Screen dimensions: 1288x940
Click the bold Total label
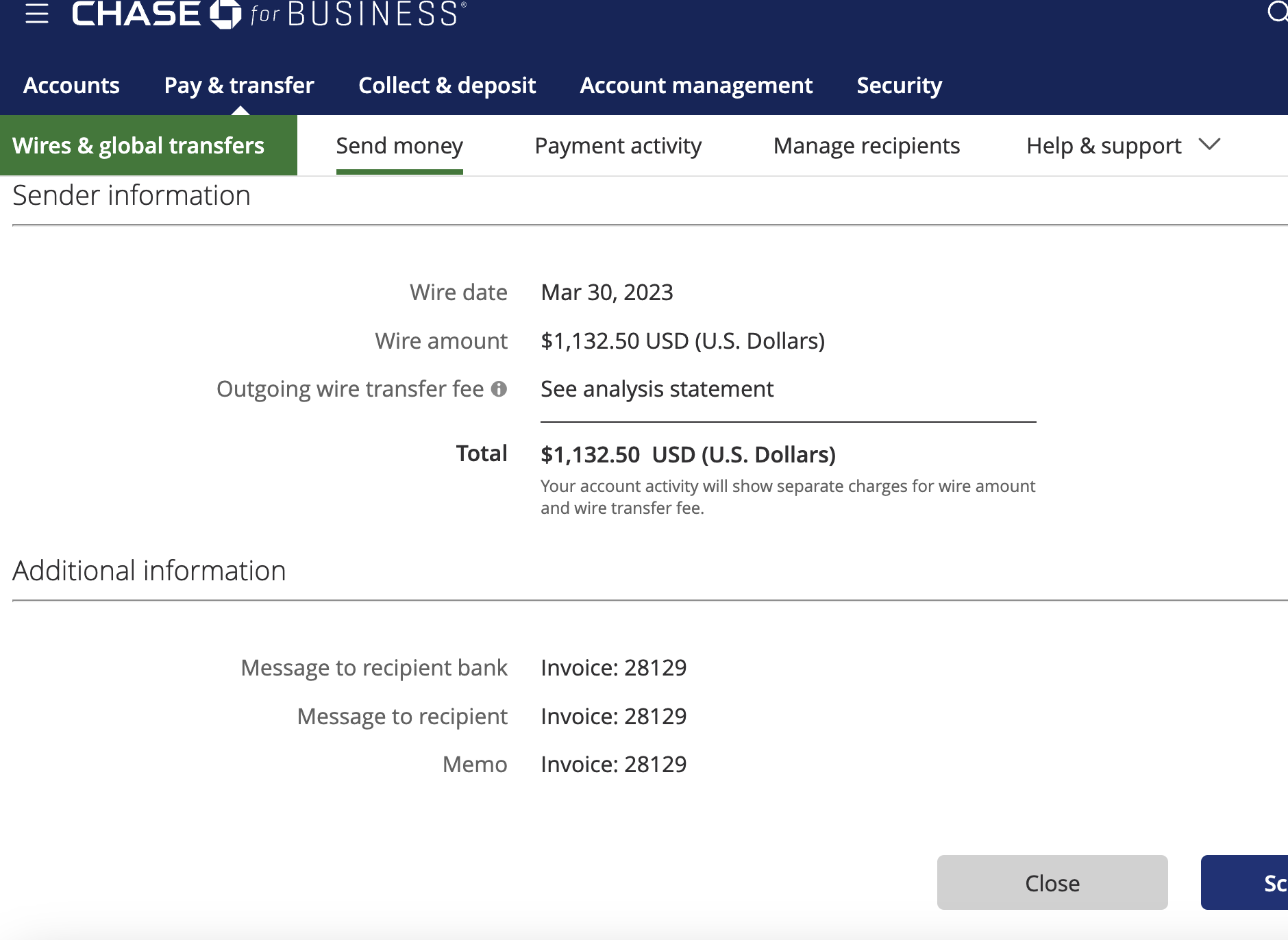tap(482, 454)
